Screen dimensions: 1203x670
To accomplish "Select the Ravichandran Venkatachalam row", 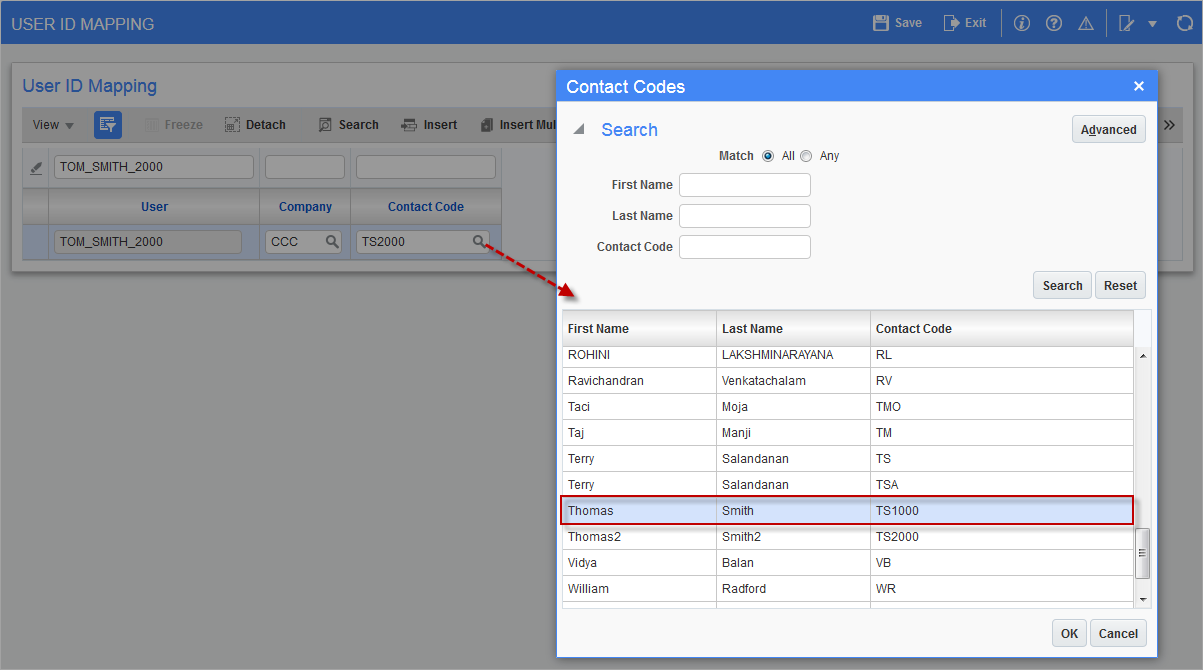I will [847, 381].
